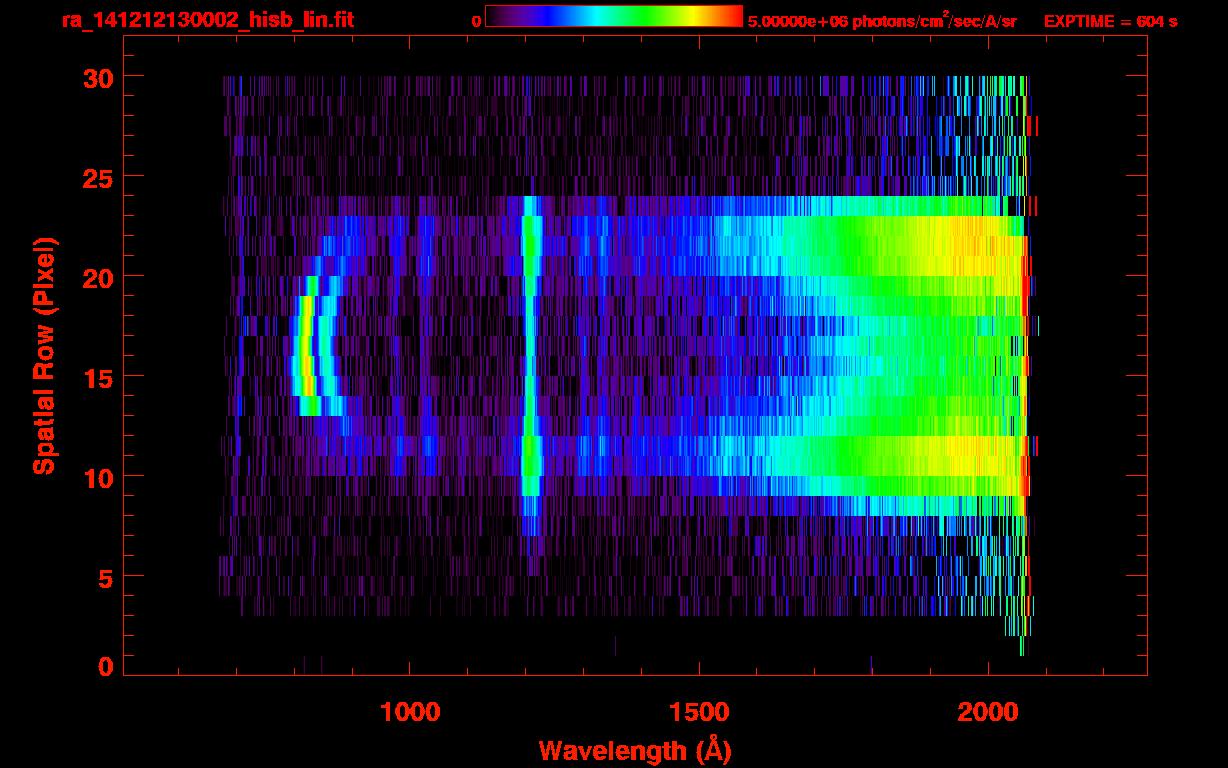Click the rainbow color scale bar
This screenshot has height=768, width=1228.
(614, 17)
